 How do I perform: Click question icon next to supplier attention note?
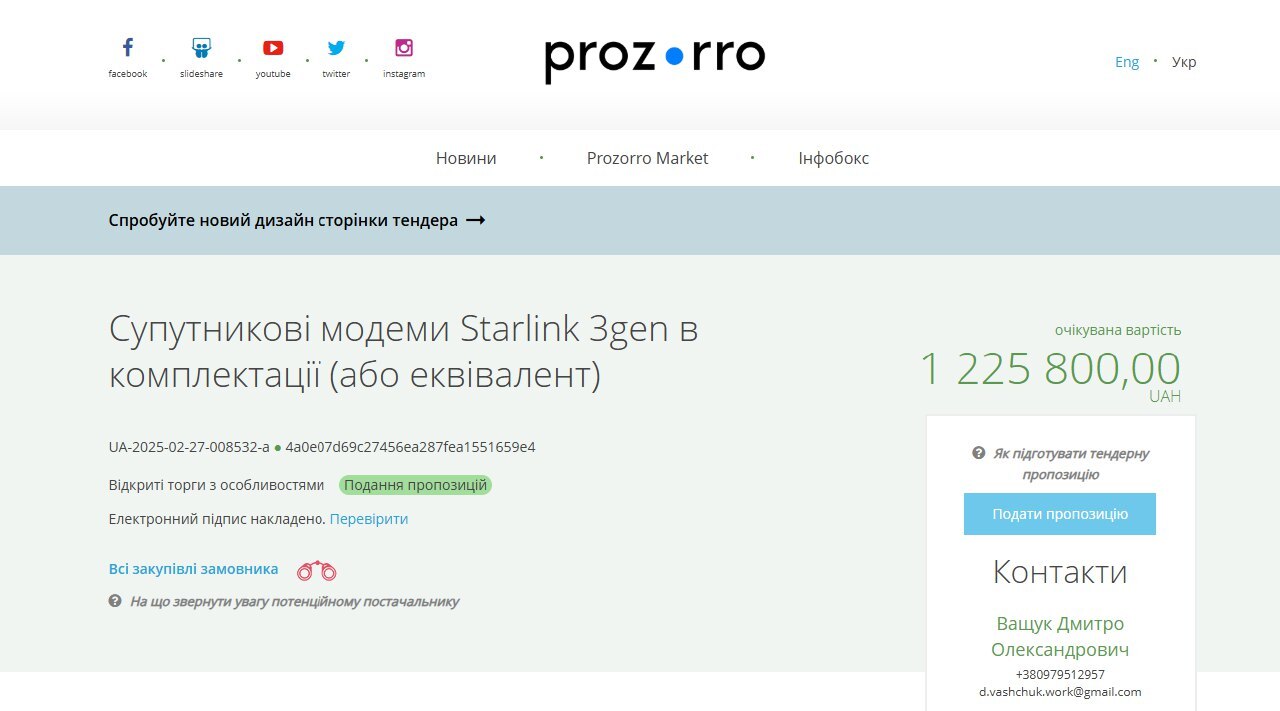(x=115, y=601)
